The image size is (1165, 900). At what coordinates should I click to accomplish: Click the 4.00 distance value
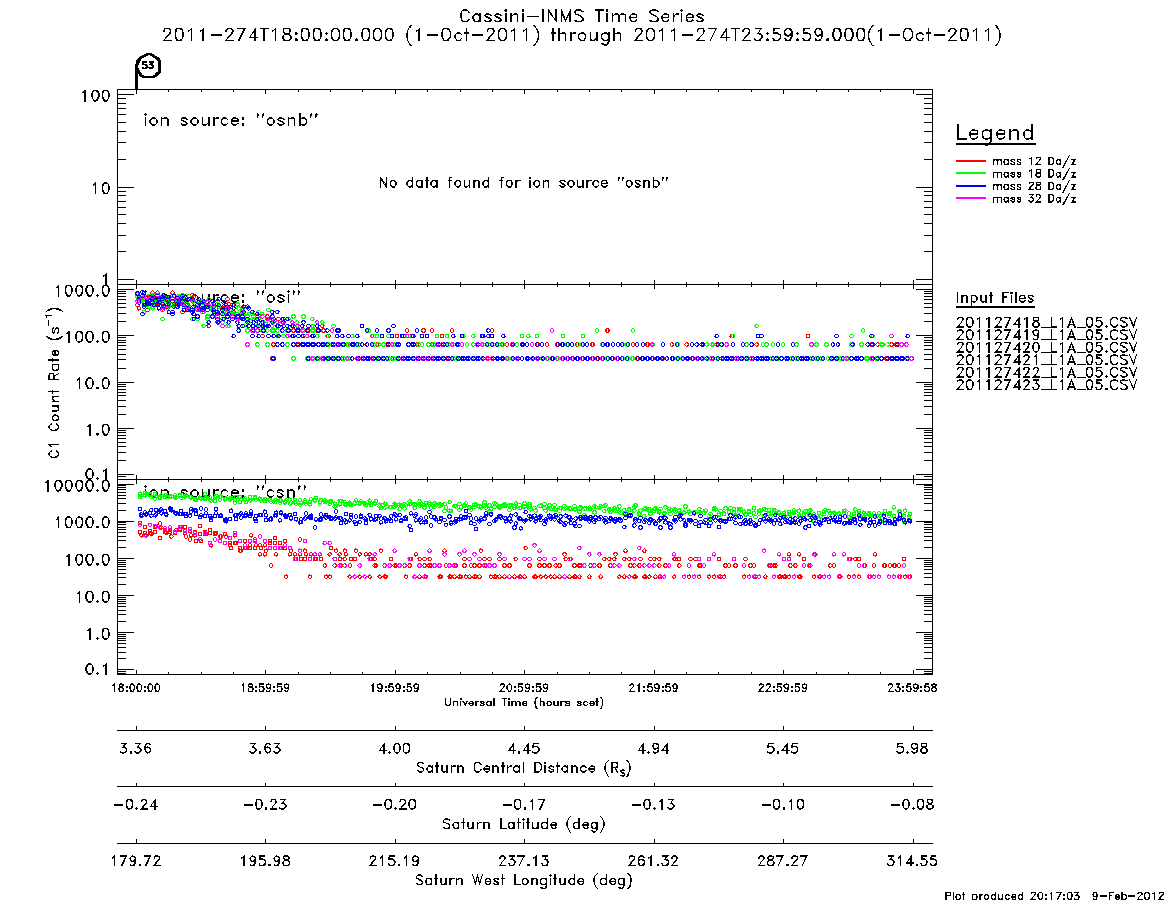click(x=395, y=748)
